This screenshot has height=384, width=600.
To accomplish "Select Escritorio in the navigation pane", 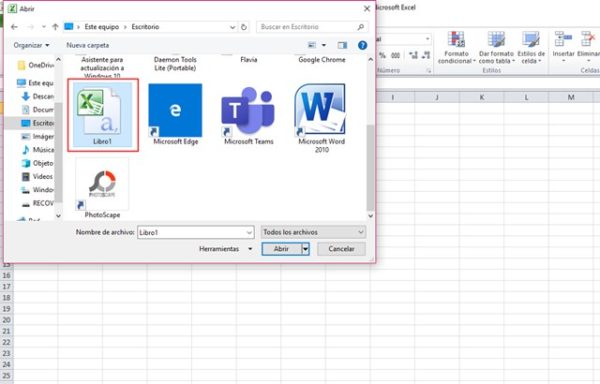I will [38, 123].
